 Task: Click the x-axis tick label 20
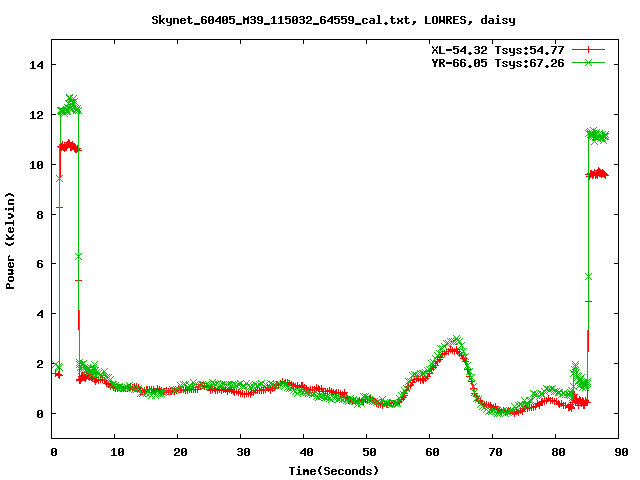[180, 452]
